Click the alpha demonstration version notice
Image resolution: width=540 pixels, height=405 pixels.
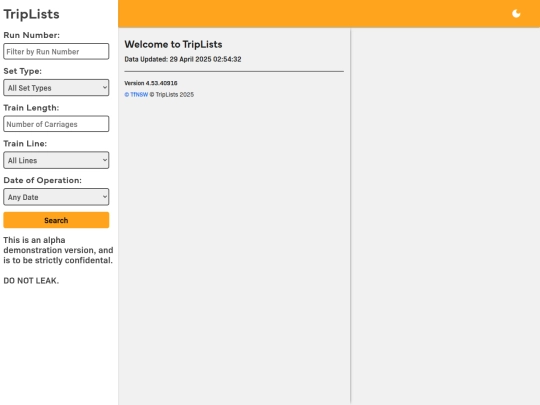pos(58,250)
